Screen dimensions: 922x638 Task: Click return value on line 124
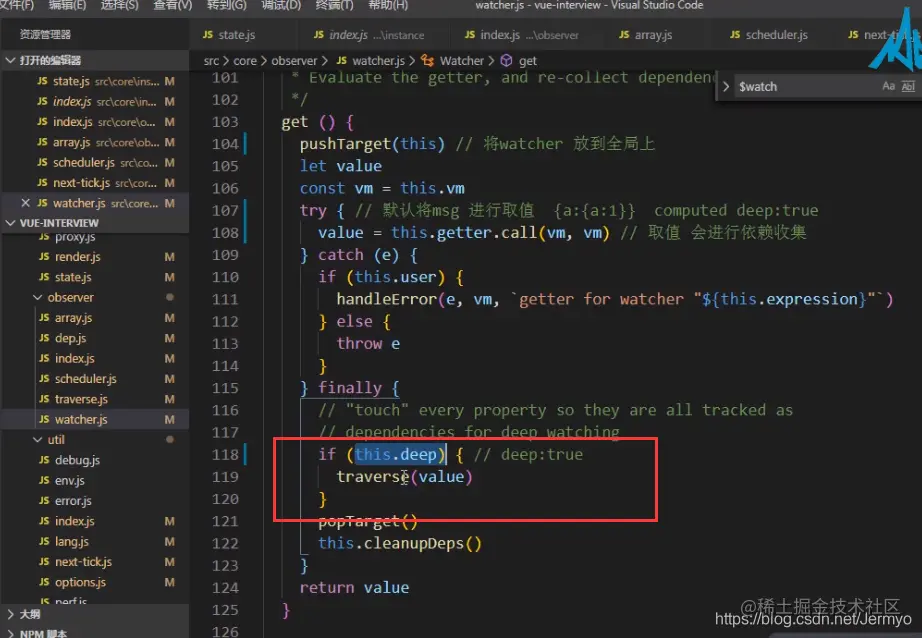tap(355, 587)
